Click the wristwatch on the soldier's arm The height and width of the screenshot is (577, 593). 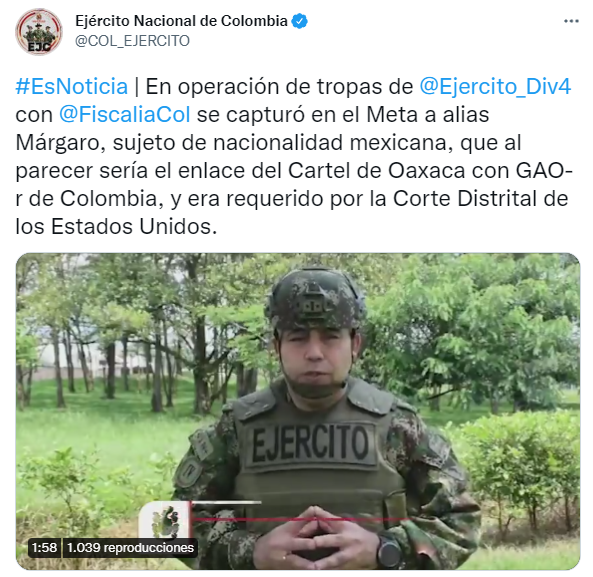point(388,552)
